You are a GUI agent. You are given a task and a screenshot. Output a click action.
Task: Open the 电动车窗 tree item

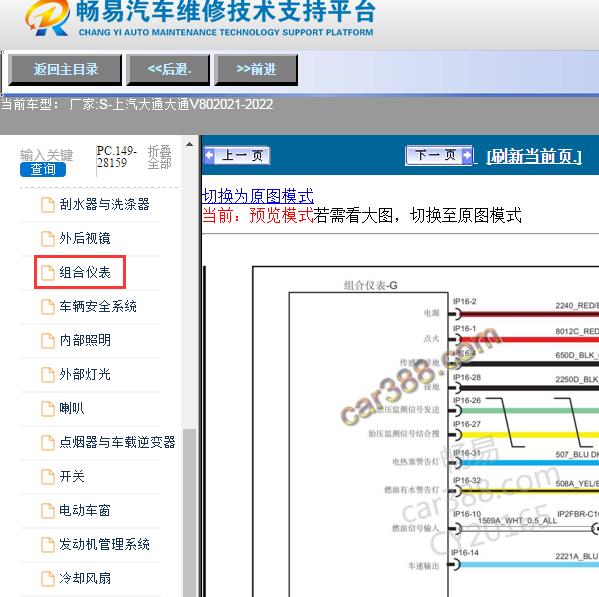pyautogui.click(x=85, y=510)
